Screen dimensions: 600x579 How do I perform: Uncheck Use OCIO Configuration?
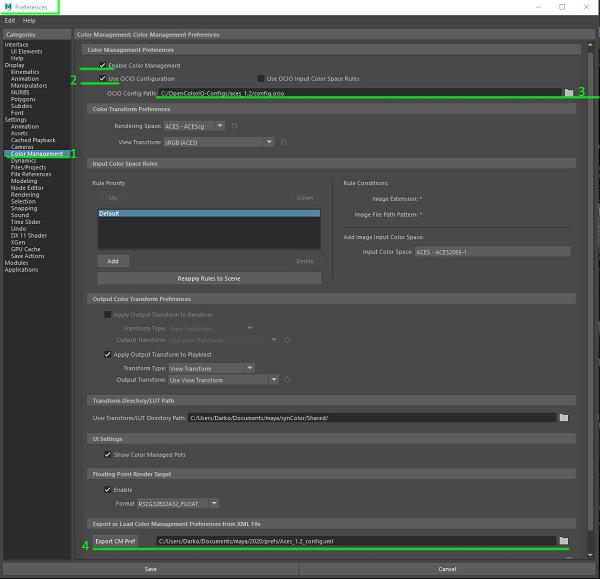pos(103,78)
